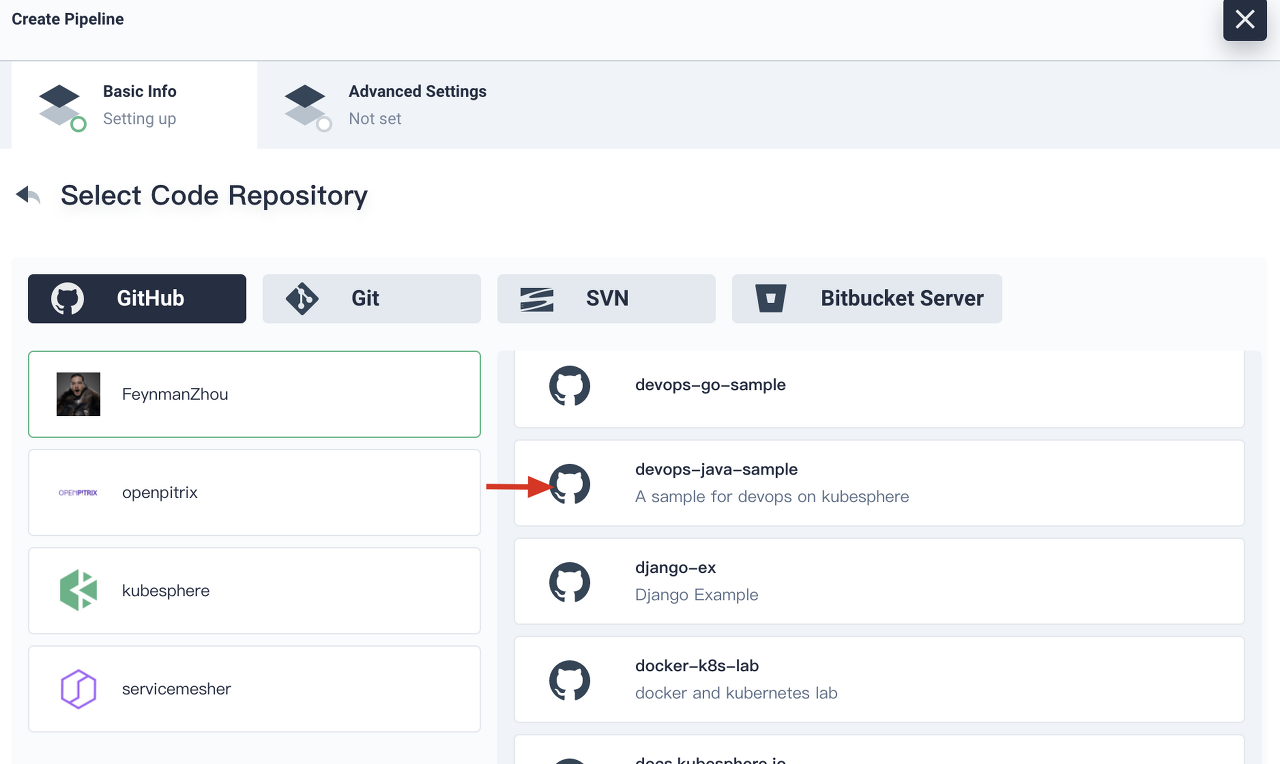Click the 'Django Example' description text
Screen dimensions: 1280x764
coord(697,594)
